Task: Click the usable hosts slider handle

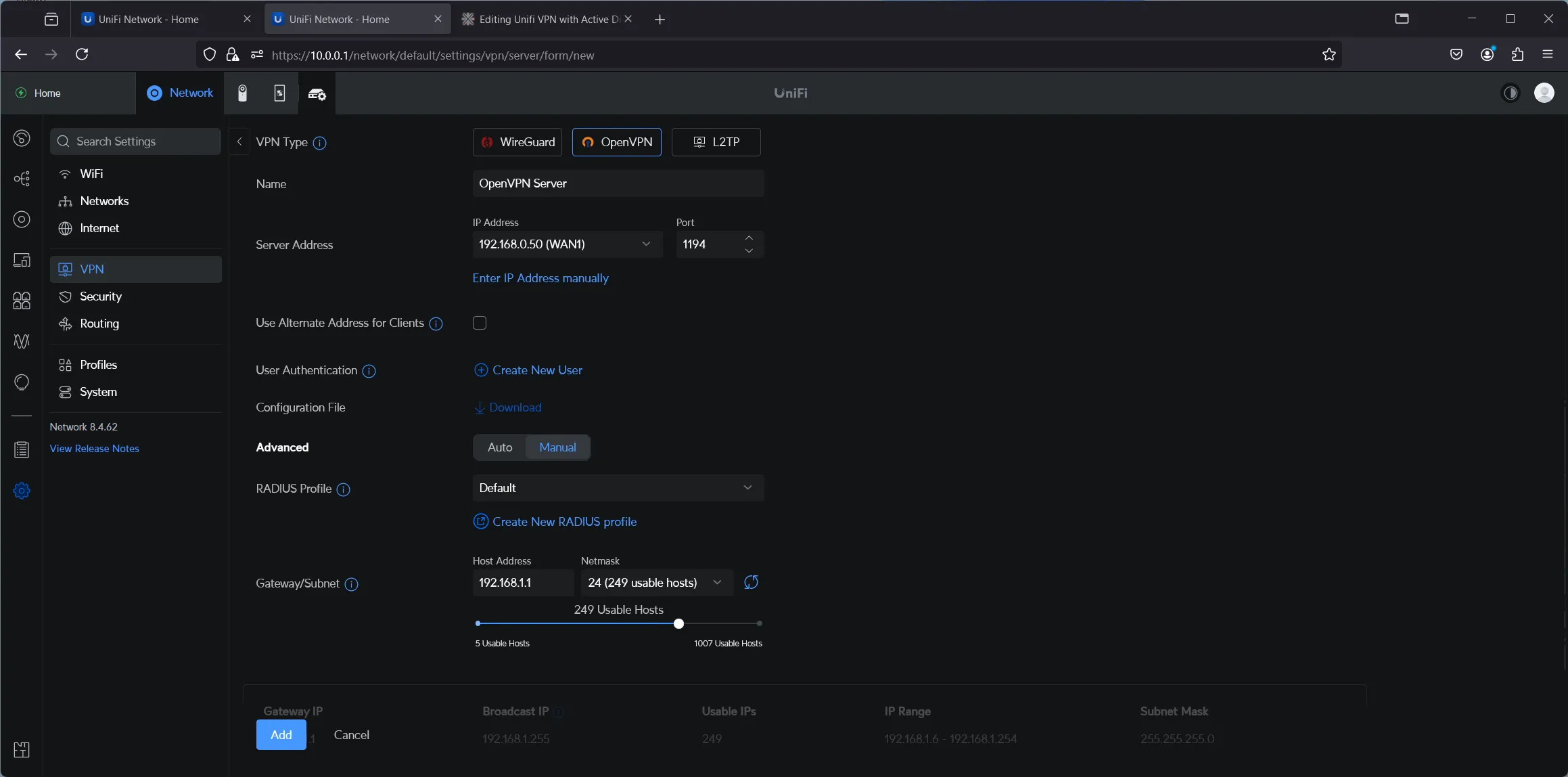Action: click(678, 623)
